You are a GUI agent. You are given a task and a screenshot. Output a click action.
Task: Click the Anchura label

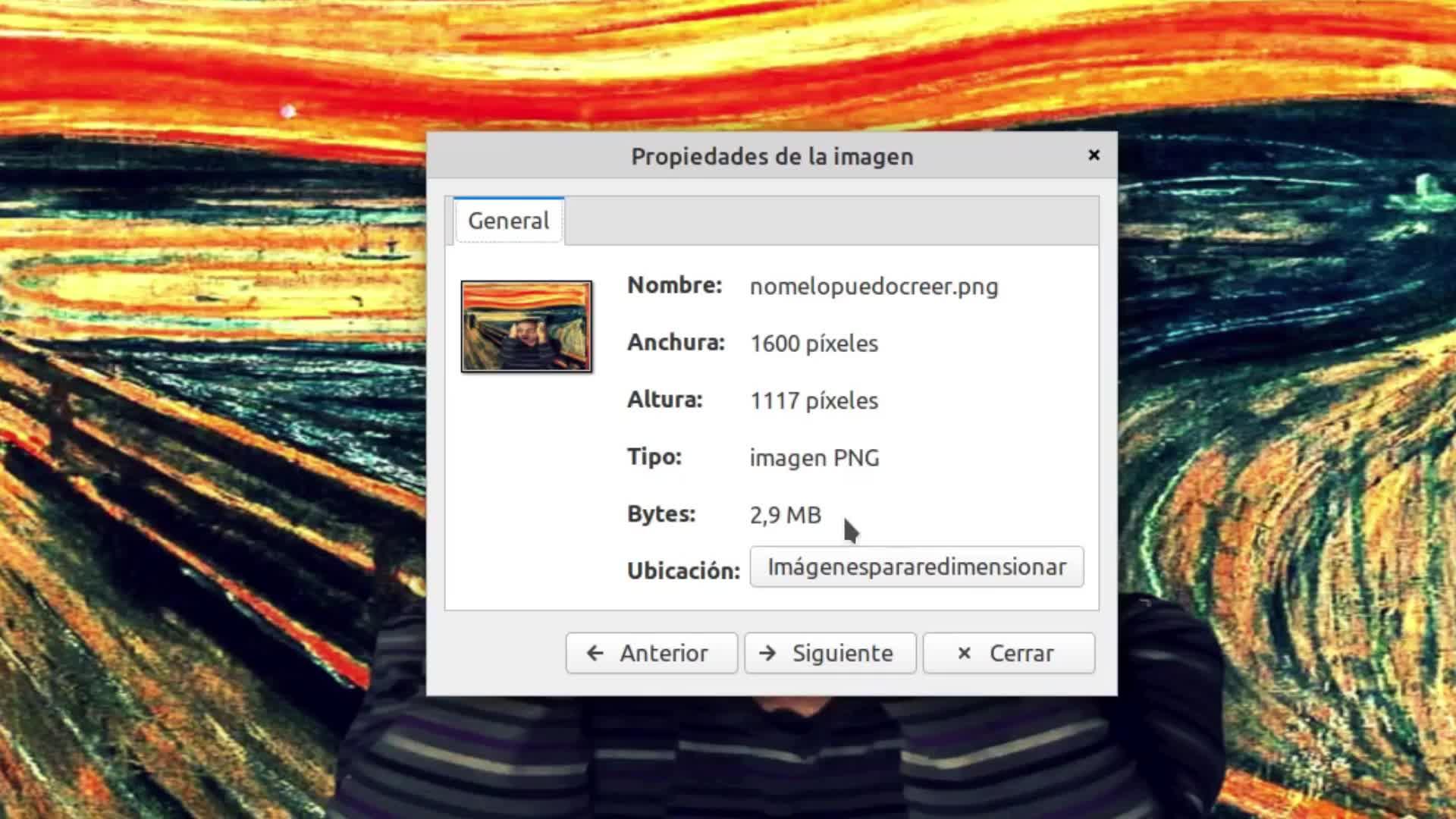point(676,343)
